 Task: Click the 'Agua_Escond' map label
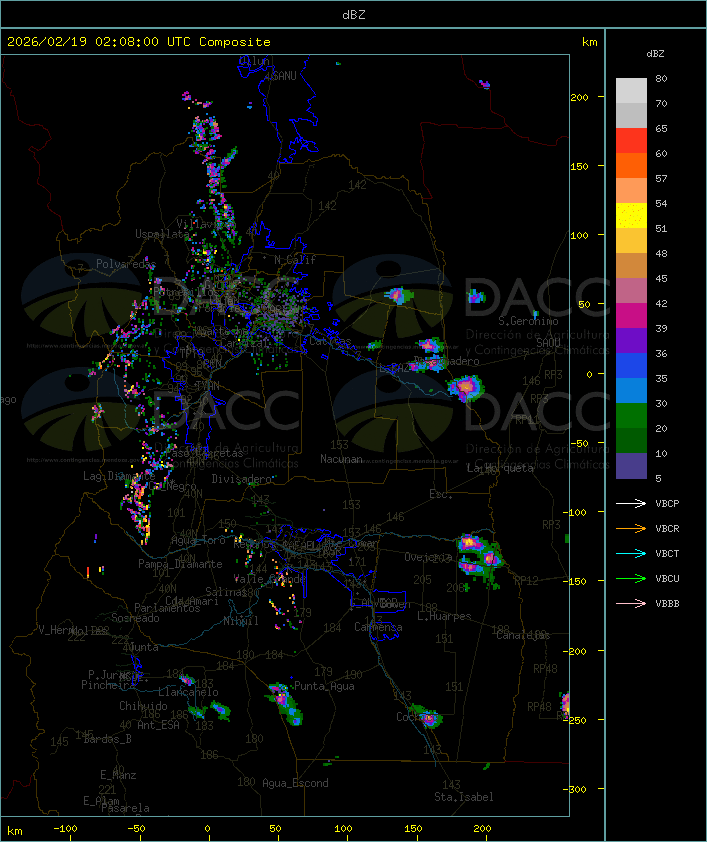point(295,783)
